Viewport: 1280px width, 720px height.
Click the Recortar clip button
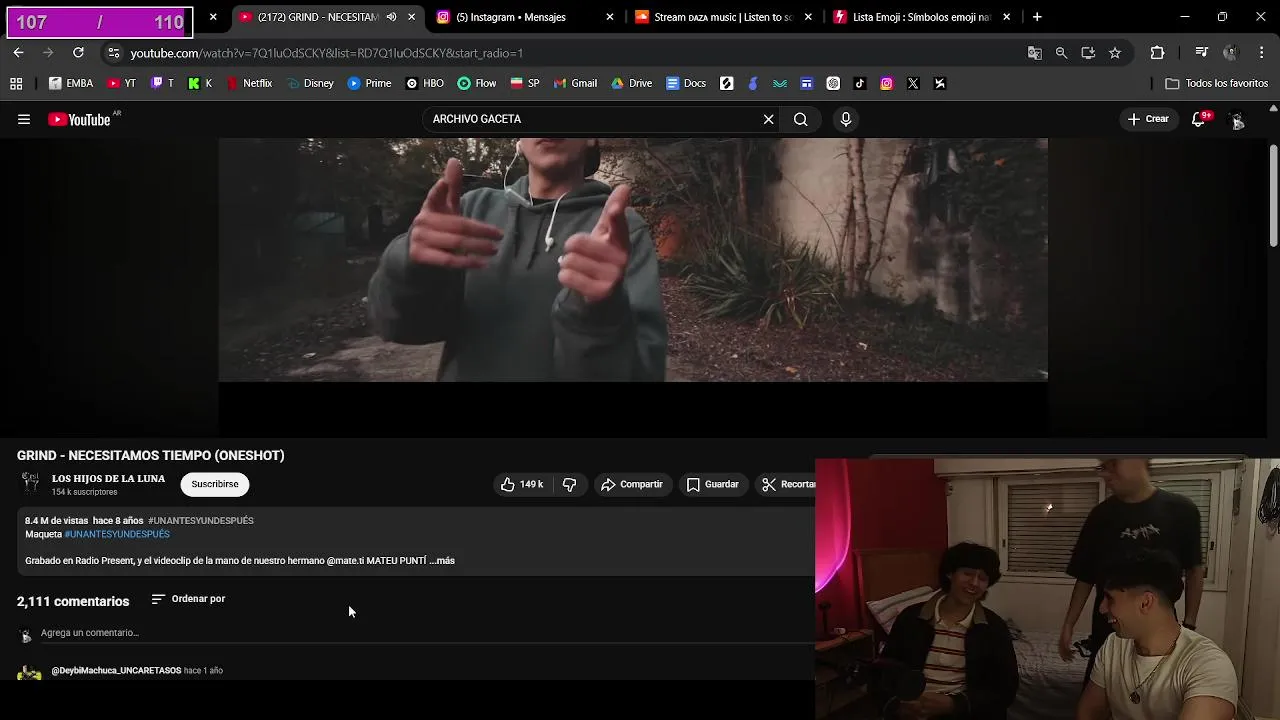click(x=788, y=484)
